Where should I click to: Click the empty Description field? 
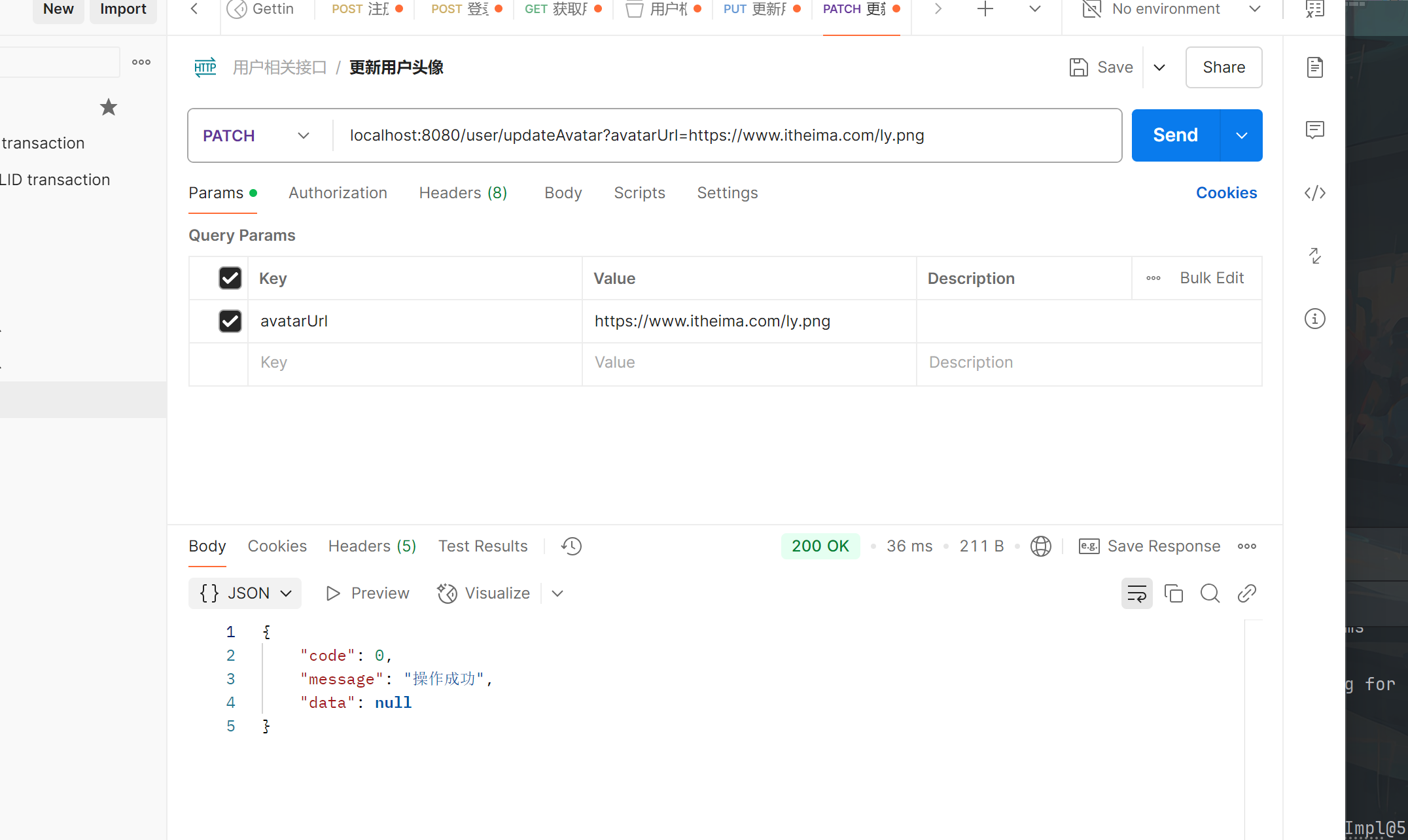(1089, 363)
